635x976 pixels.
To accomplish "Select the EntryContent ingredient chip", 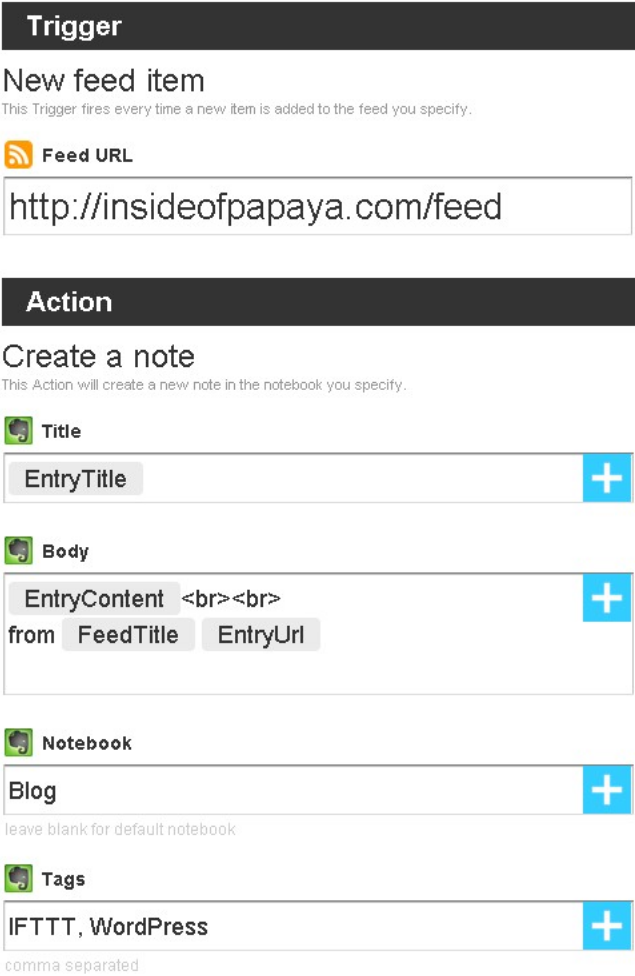I will 94,599.
